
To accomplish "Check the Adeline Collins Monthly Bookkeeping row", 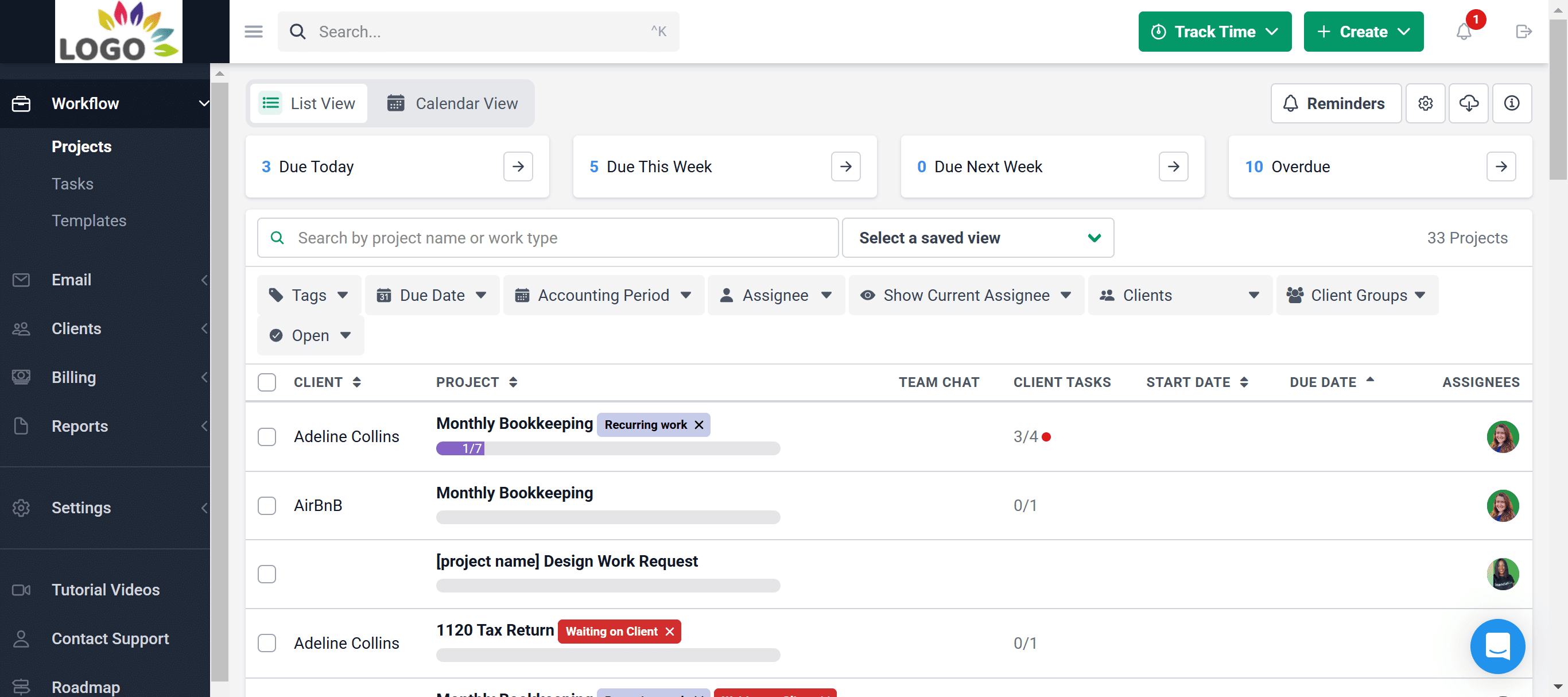I will 267,436.
